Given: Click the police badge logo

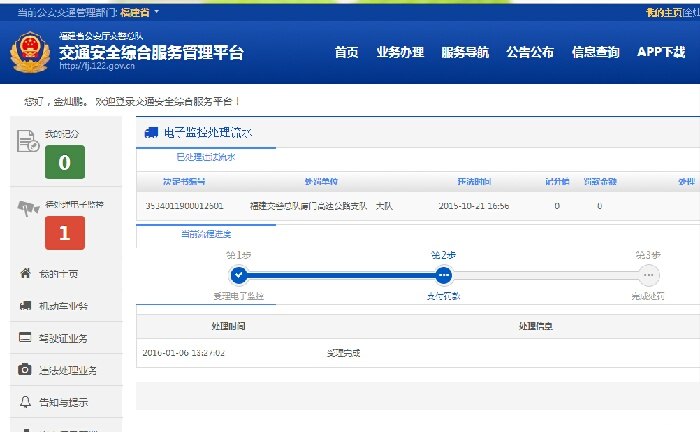Looking at the screenshot, I should point(28,54).
